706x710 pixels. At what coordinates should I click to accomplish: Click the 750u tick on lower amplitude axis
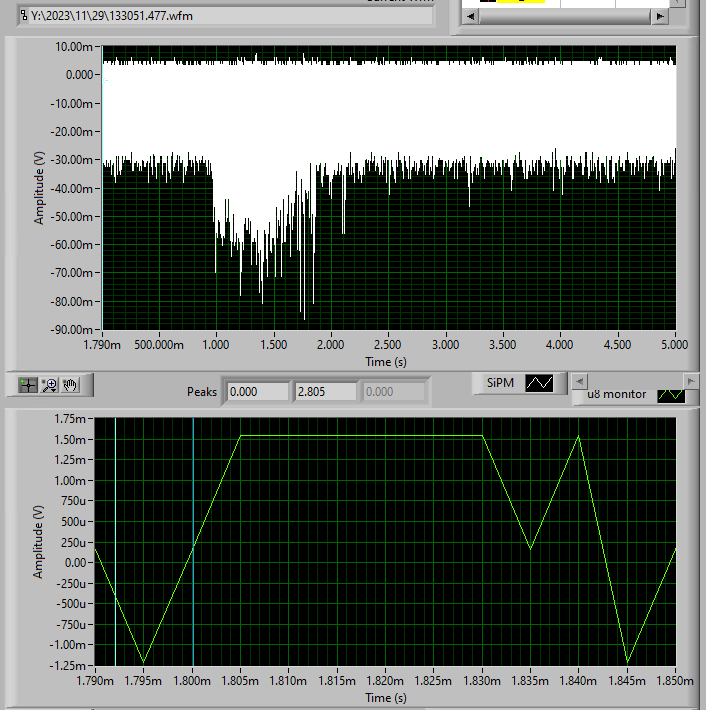pos(73,501)
